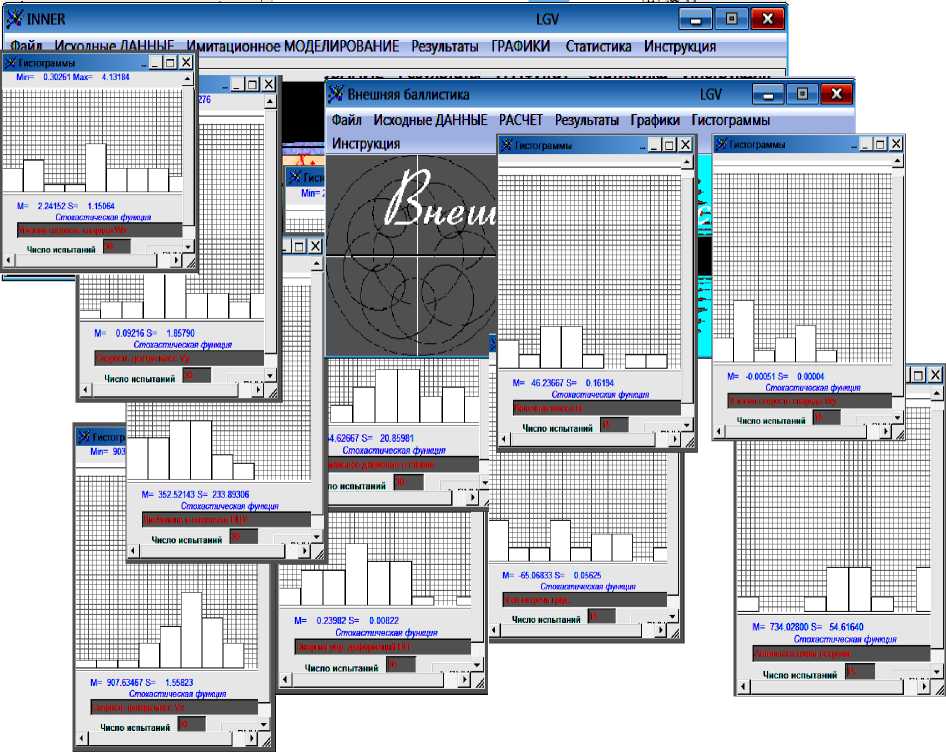This screenshot has height=752, width=946.
Task: Click the Внешняя баллистика splash image
Action: click(410, 255)
